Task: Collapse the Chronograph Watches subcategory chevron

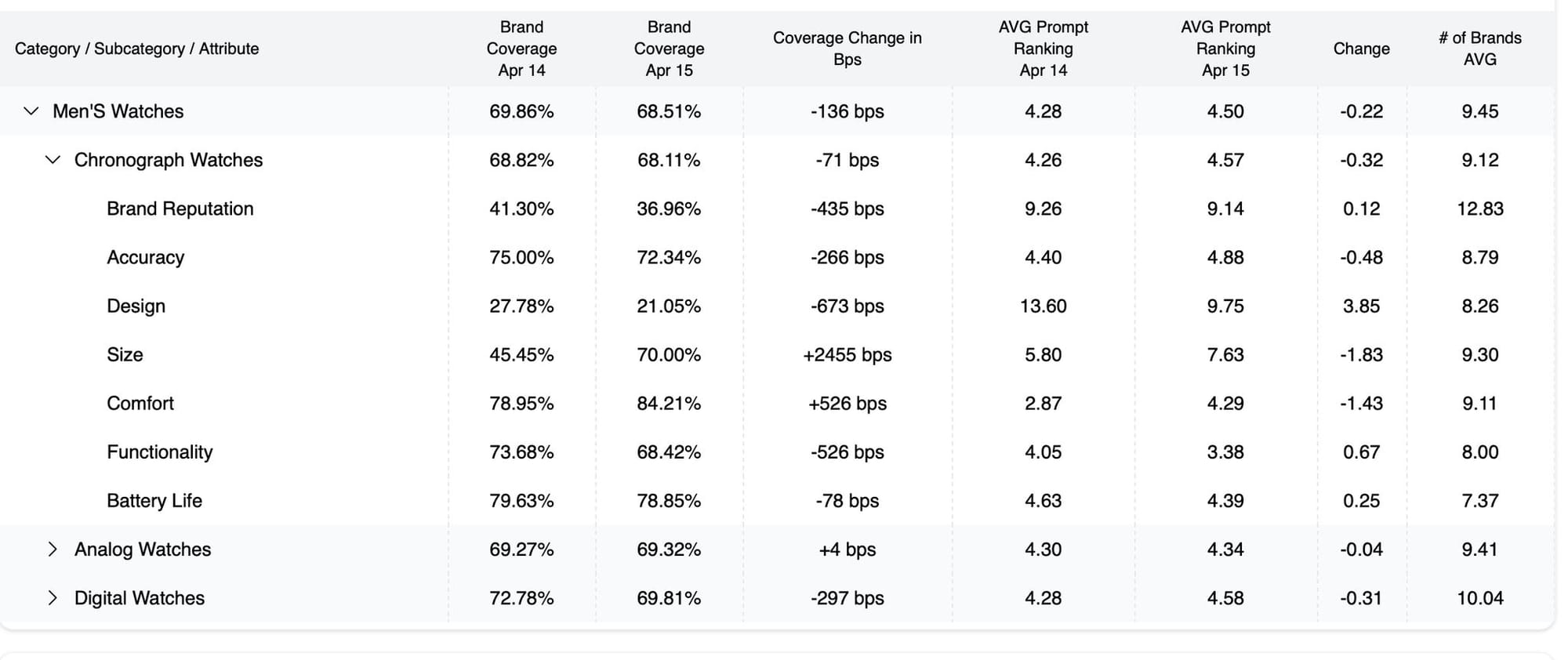Action: pyautogui.click(x=53, y=160)
